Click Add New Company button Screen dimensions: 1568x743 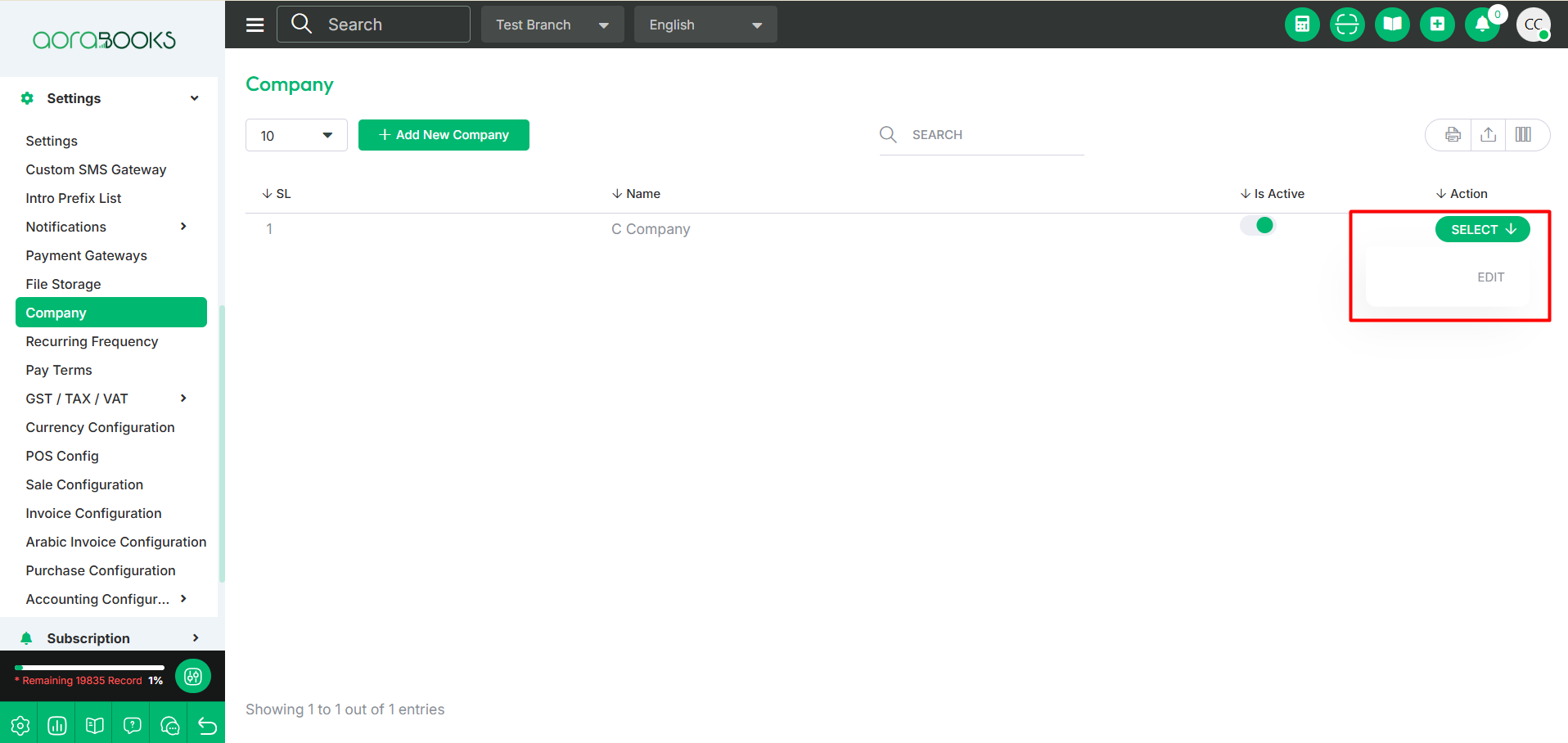pos(444,135)
